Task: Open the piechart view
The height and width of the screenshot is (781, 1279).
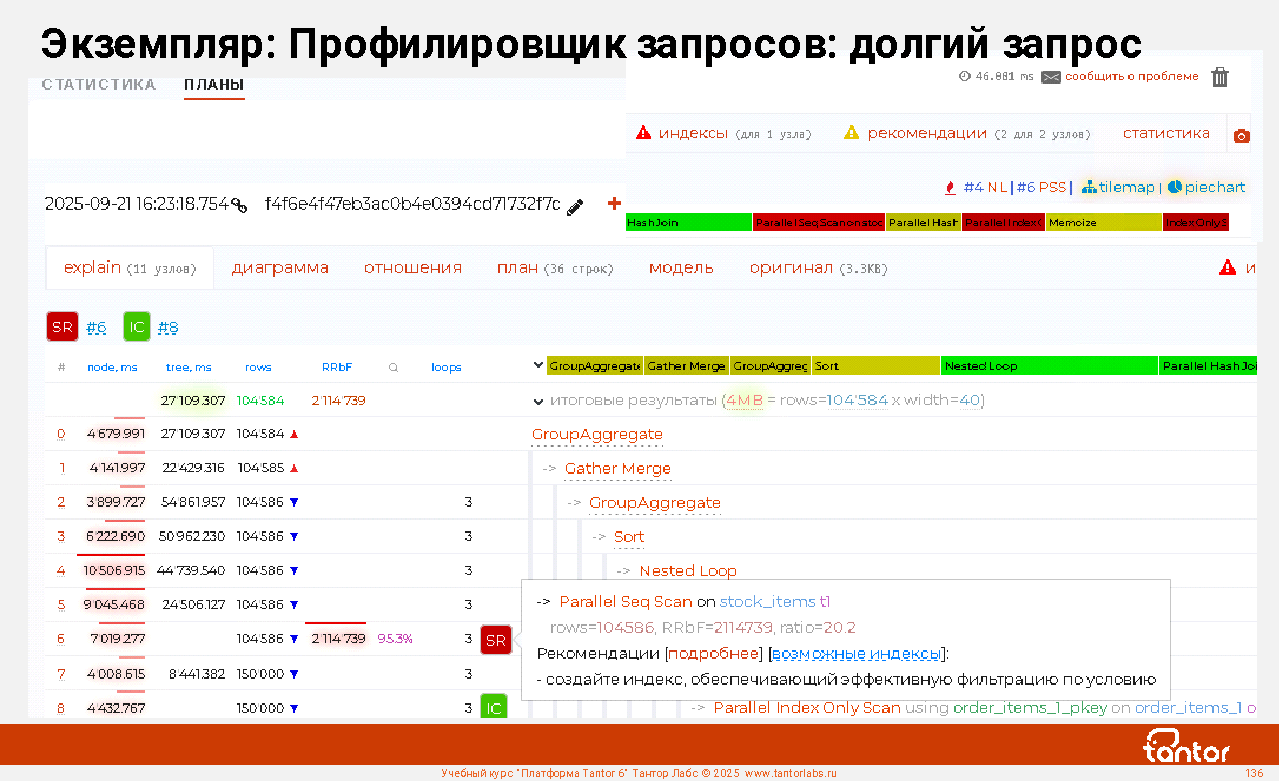Action: [x=1207, y=187]
